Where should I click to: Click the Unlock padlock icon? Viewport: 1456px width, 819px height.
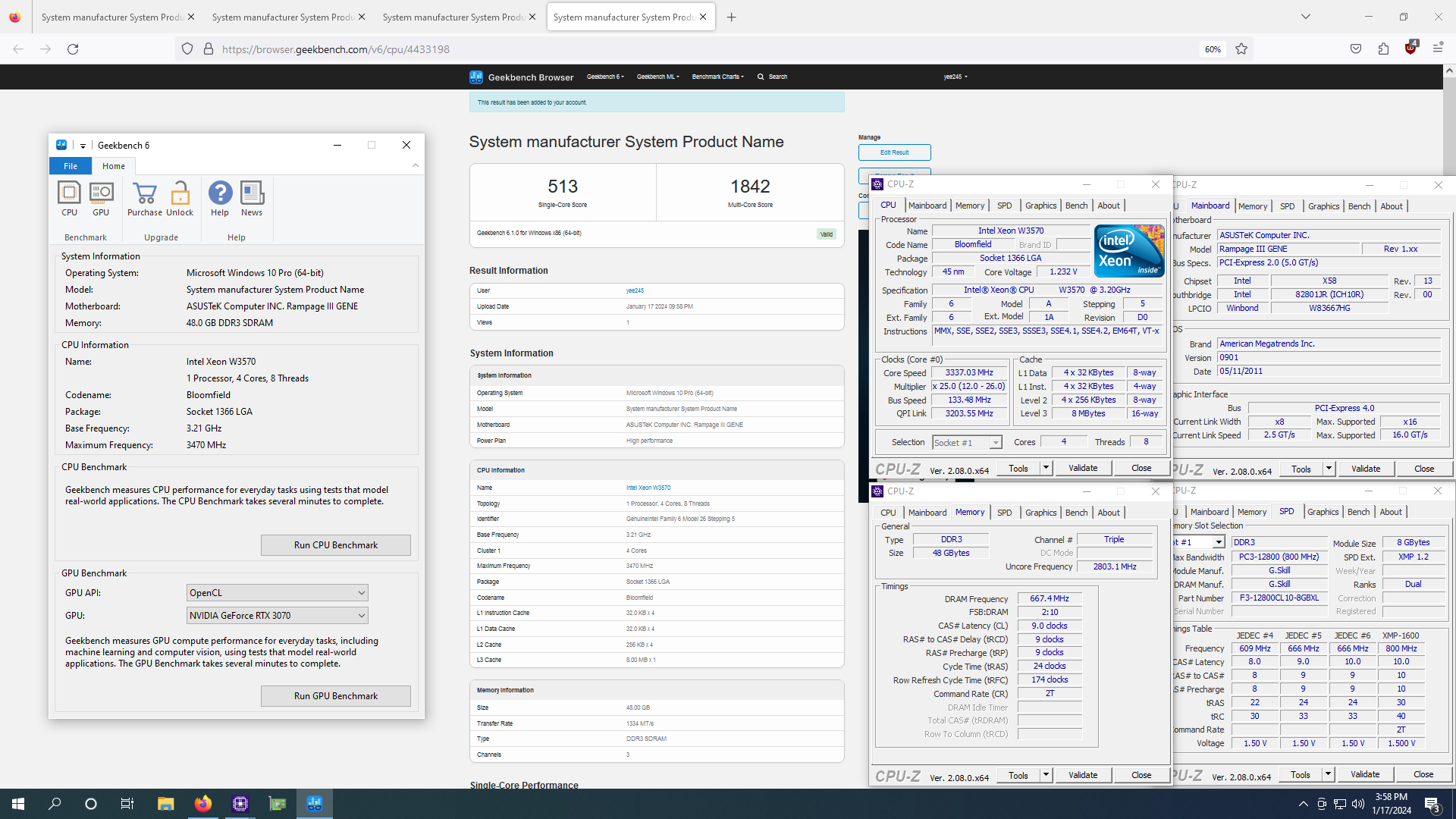(180, 199)
